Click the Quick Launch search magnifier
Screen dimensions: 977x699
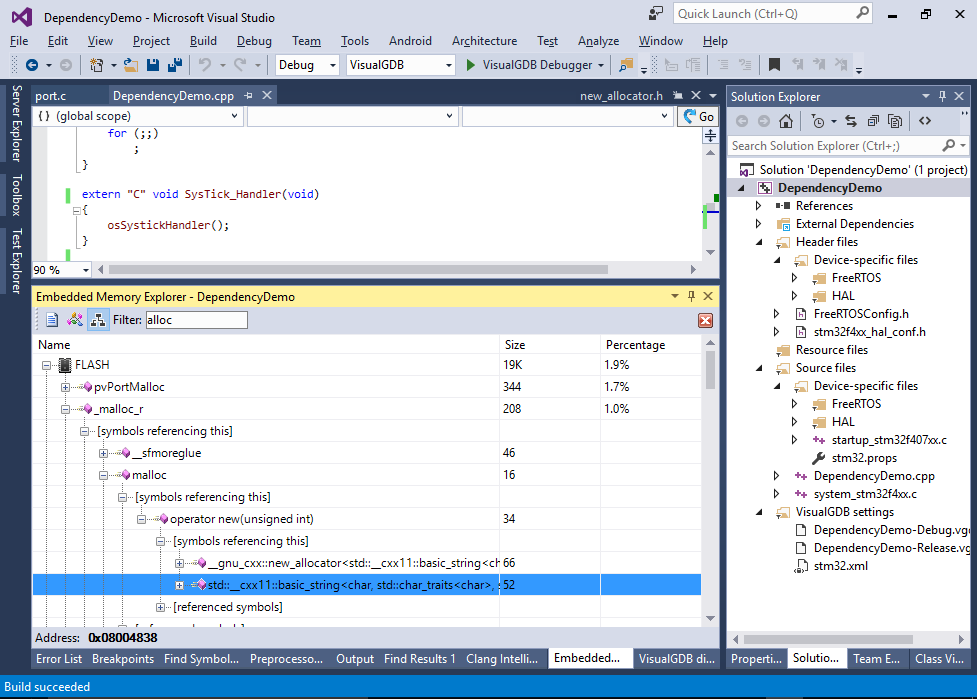tap(862, 13)
